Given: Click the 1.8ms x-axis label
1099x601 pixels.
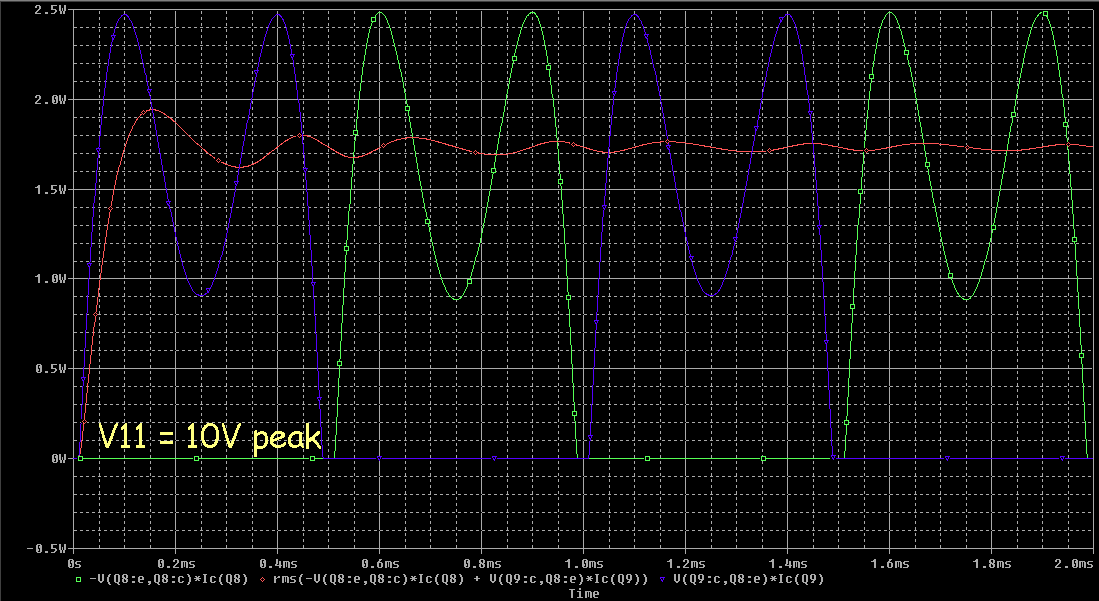Looking at the screenshot, I should coord(992,564).
